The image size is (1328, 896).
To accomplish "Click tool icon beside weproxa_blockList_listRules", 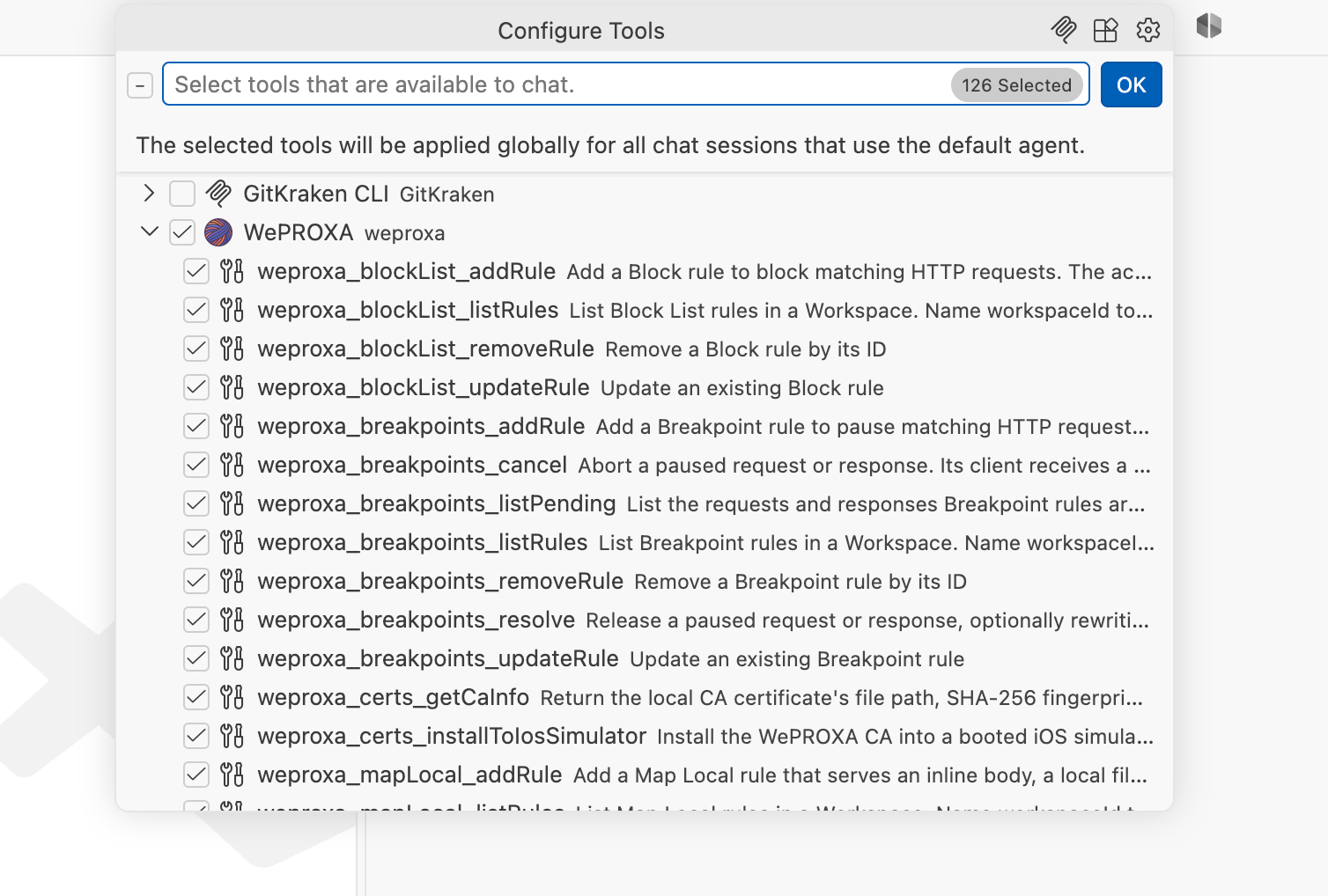I will click(232, 310).
